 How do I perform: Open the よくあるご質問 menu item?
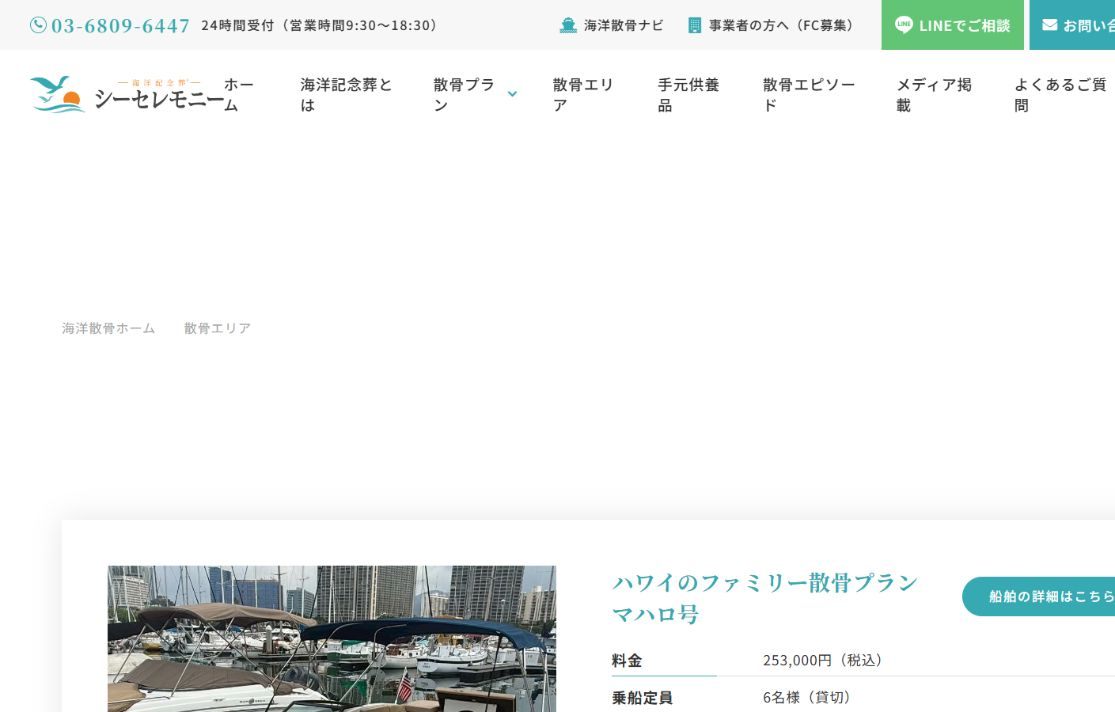(1060, 95)
